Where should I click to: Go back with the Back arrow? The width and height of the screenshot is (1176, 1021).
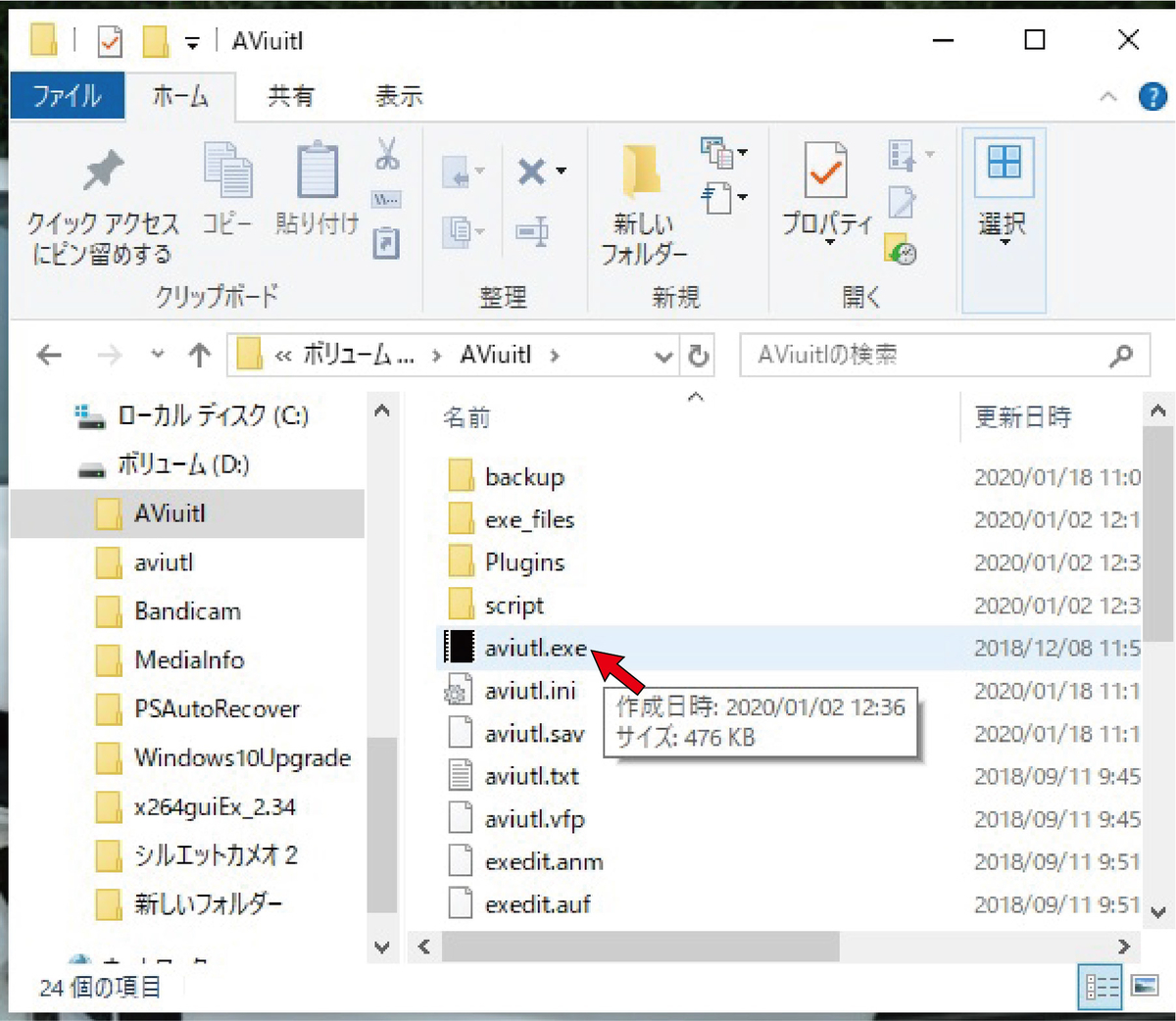[49, 356]
